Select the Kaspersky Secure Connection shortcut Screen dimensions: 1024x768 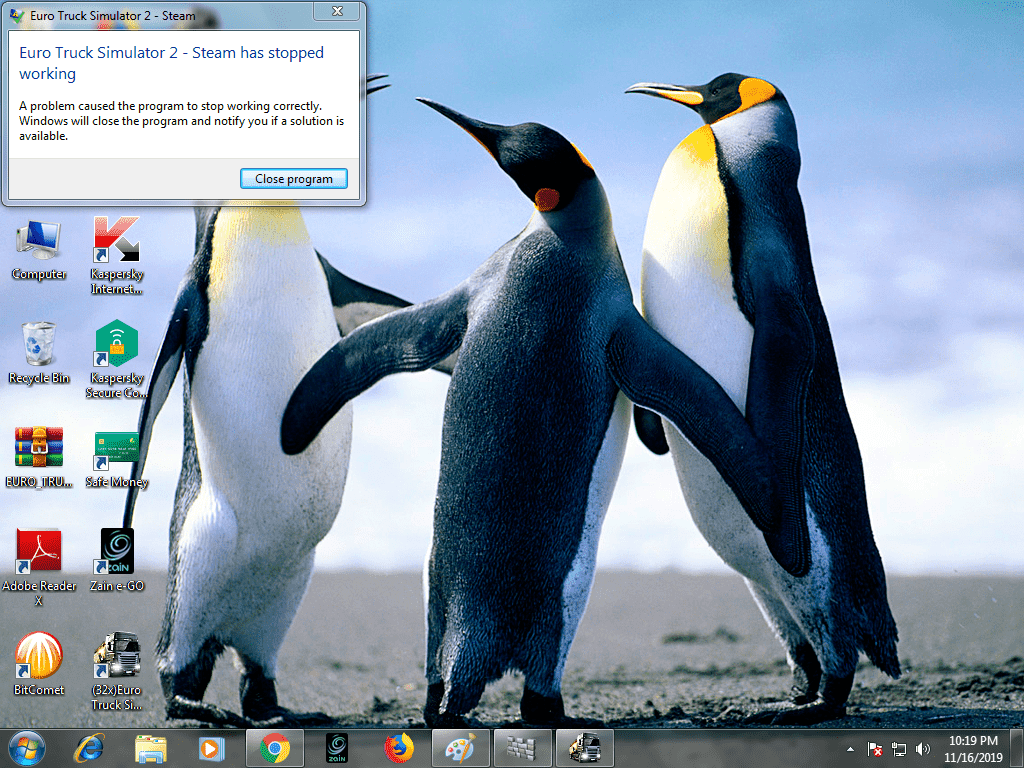pyautogui.click(x=116, y=359)
